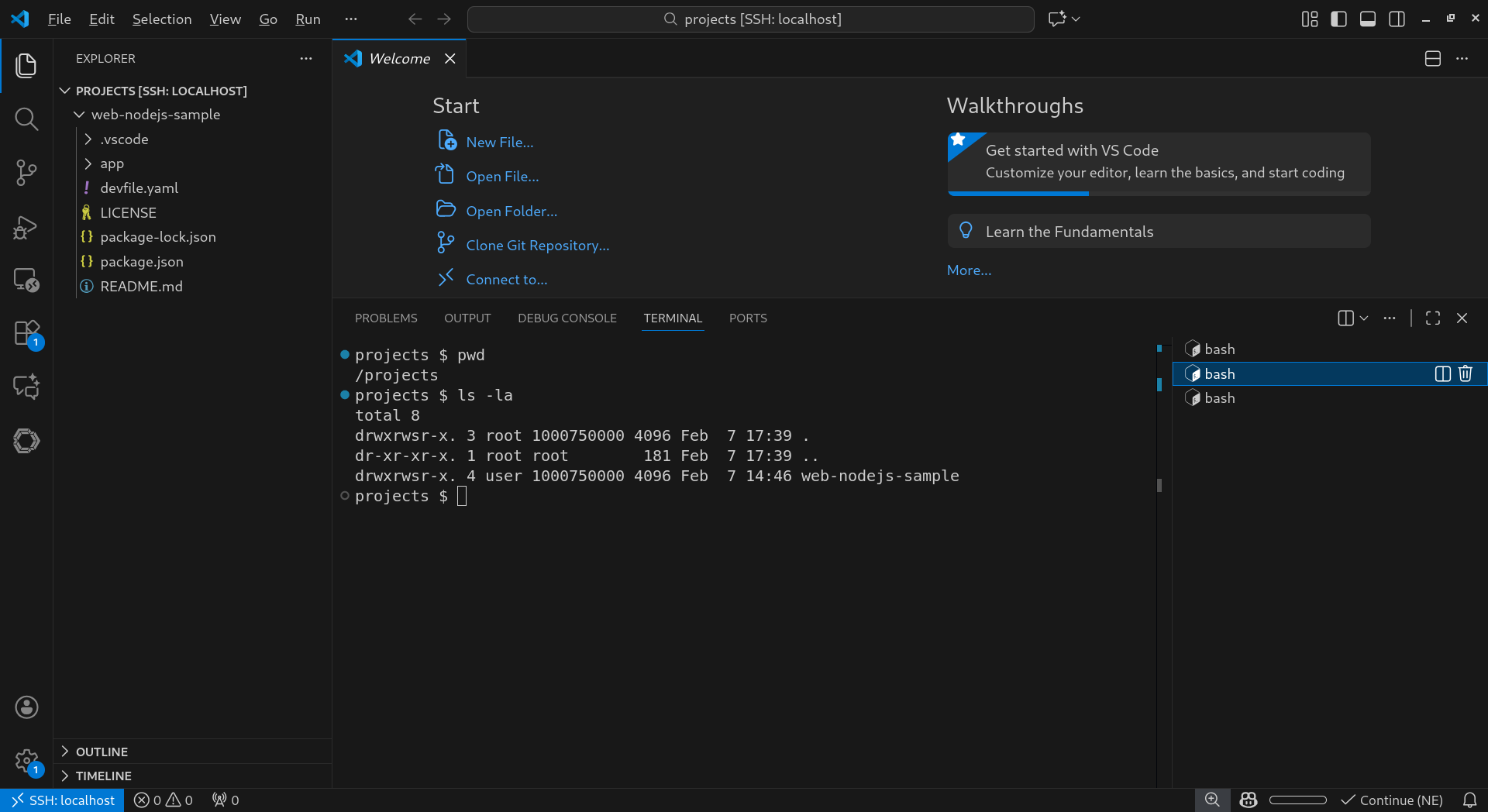The width and height of the screenshot is (1488, 812).
Task: Click the Clone Git Repository link
Action: (537, 246)
